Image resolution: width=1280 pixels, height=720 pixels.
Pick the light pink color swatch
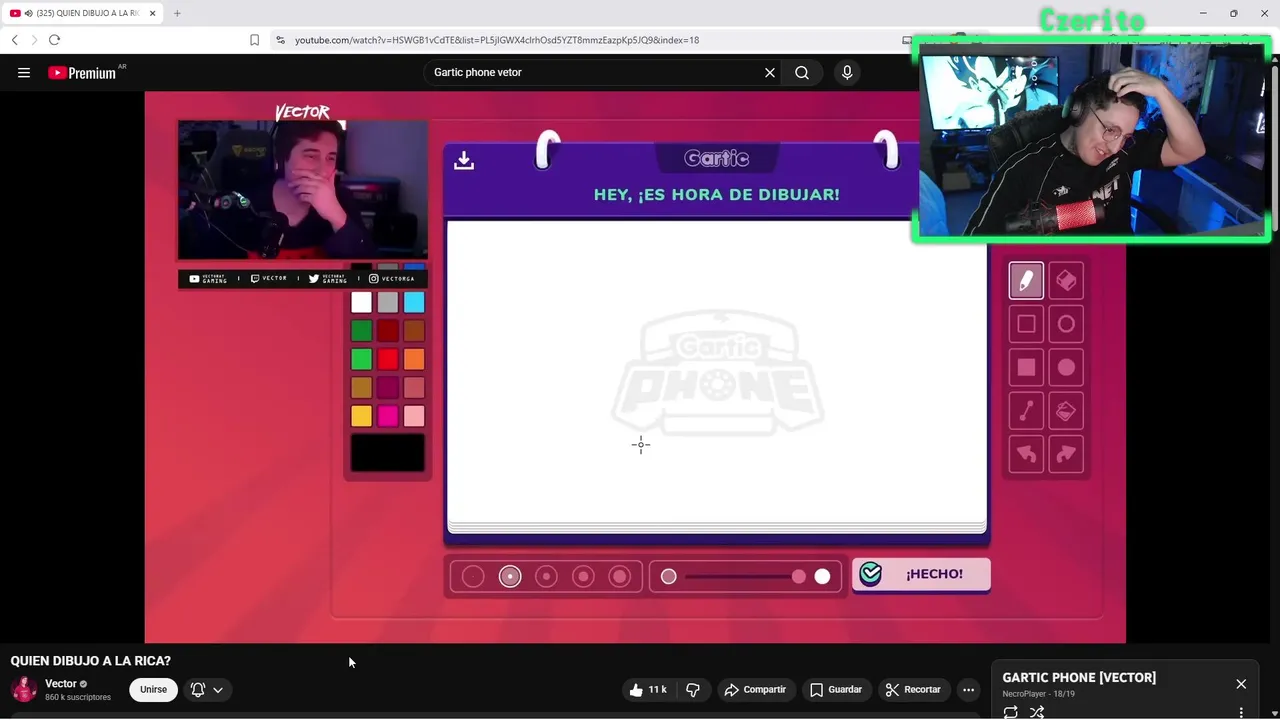click(x=414, y=416)
